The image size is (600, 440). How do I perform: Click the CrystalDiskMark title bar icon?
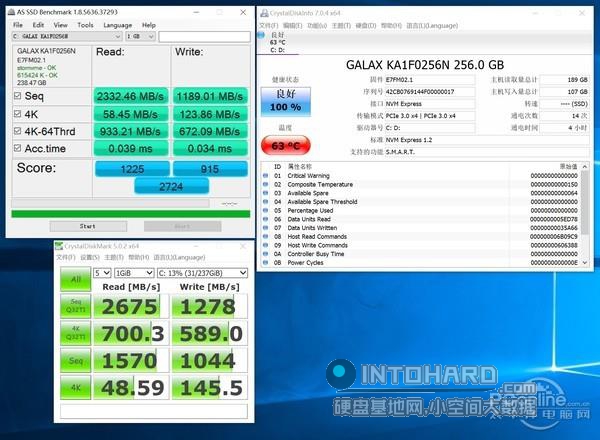click(59, 246)
